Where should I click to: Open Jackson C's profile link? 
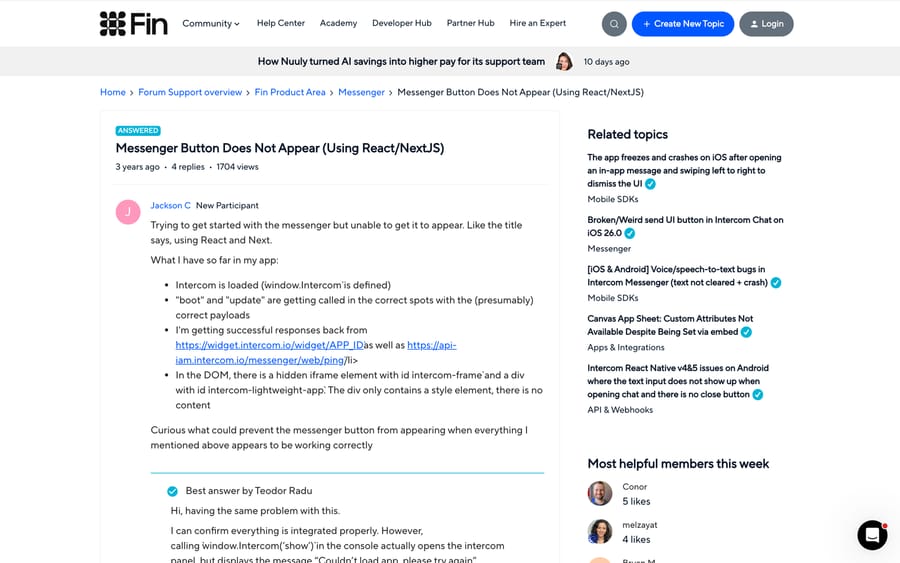tap(170, 205)
